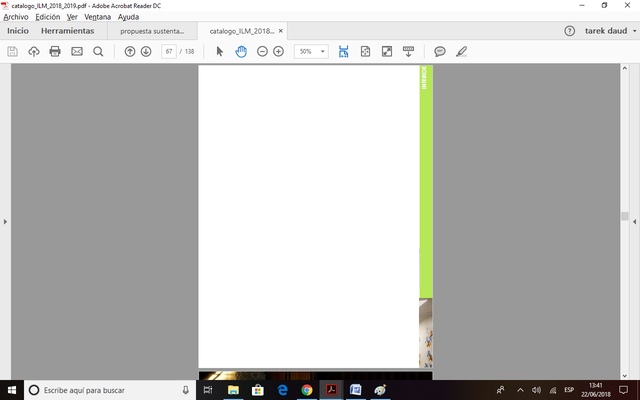Open the Ayuda menu

(x=129, y=17)
